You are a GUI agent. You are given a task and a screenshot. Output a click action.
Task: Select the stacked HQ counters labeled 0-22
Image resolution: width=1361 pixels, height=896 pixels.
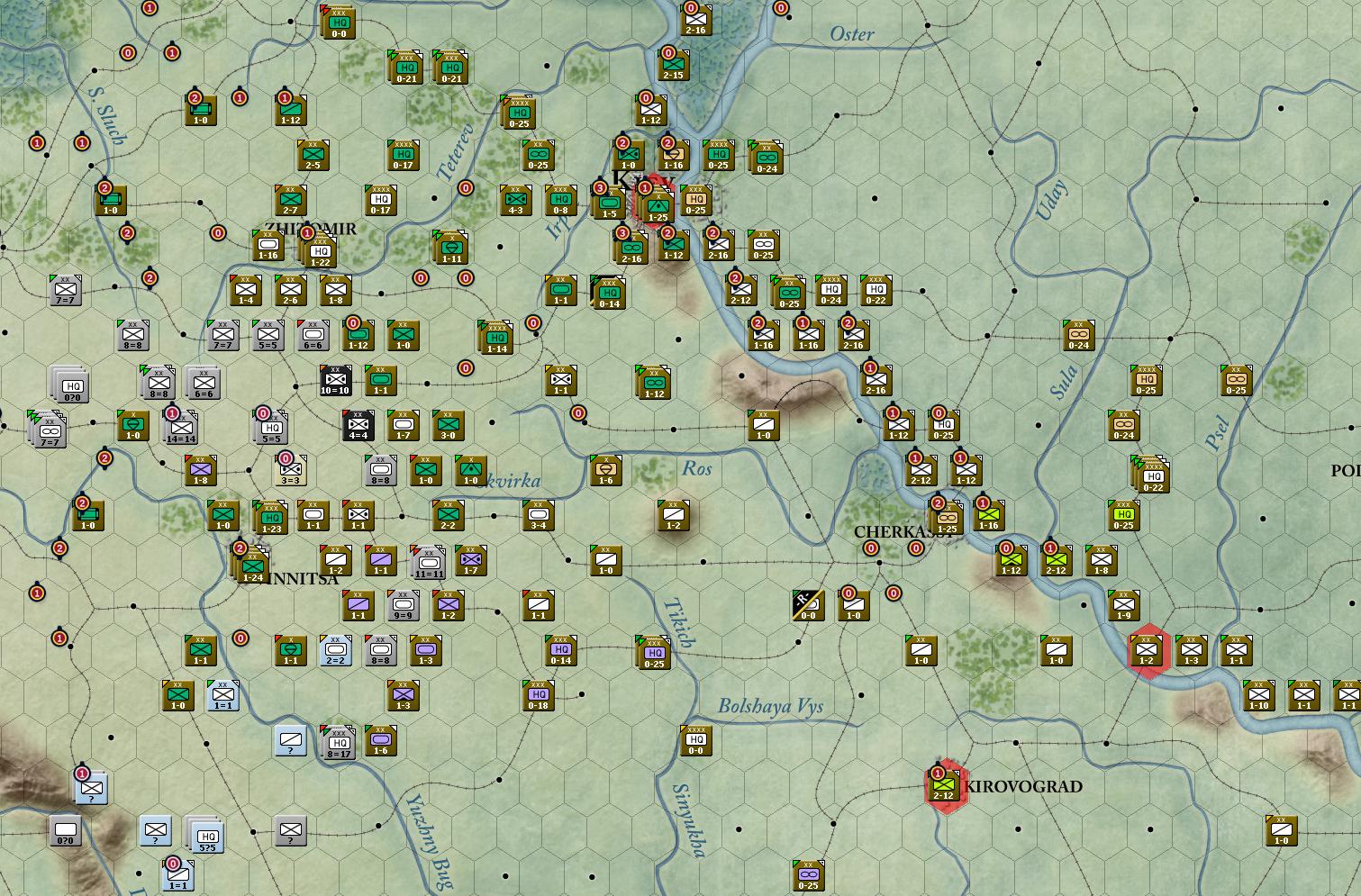pyautogui.click(x=1152, y=476)
